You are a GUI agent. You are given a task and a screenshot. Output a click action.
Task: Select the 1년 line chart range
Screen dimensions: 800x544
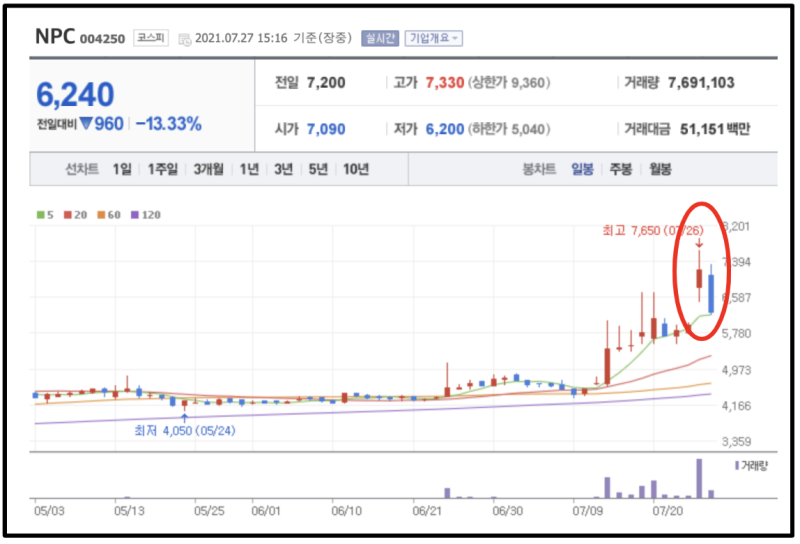249,169
